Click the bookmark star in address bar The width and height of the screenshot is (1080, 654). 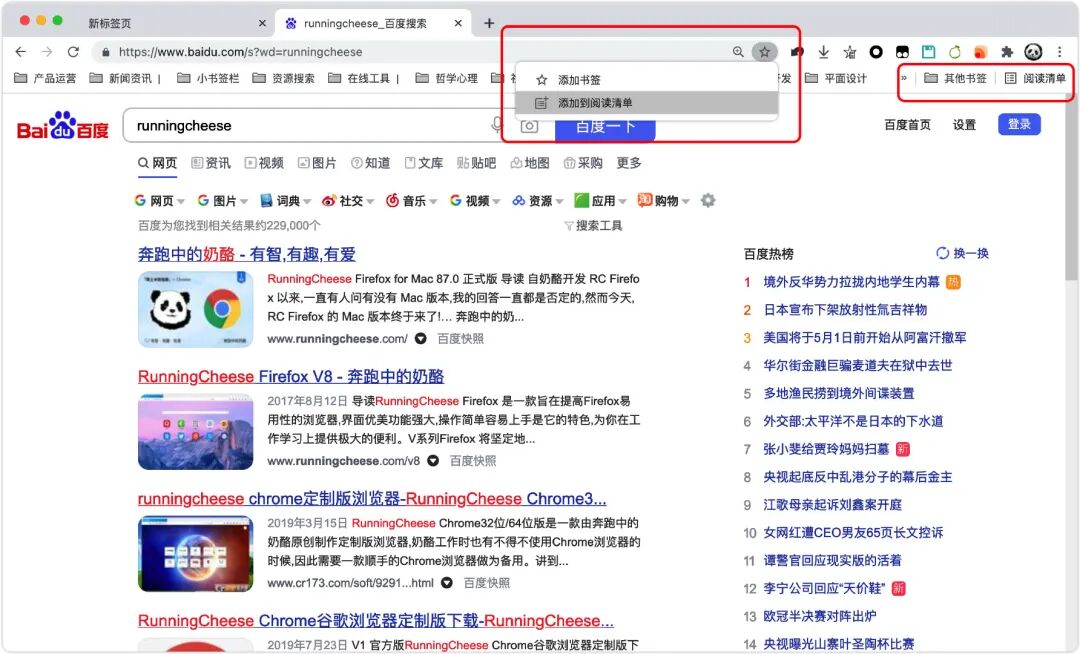[x=765, y=52]
